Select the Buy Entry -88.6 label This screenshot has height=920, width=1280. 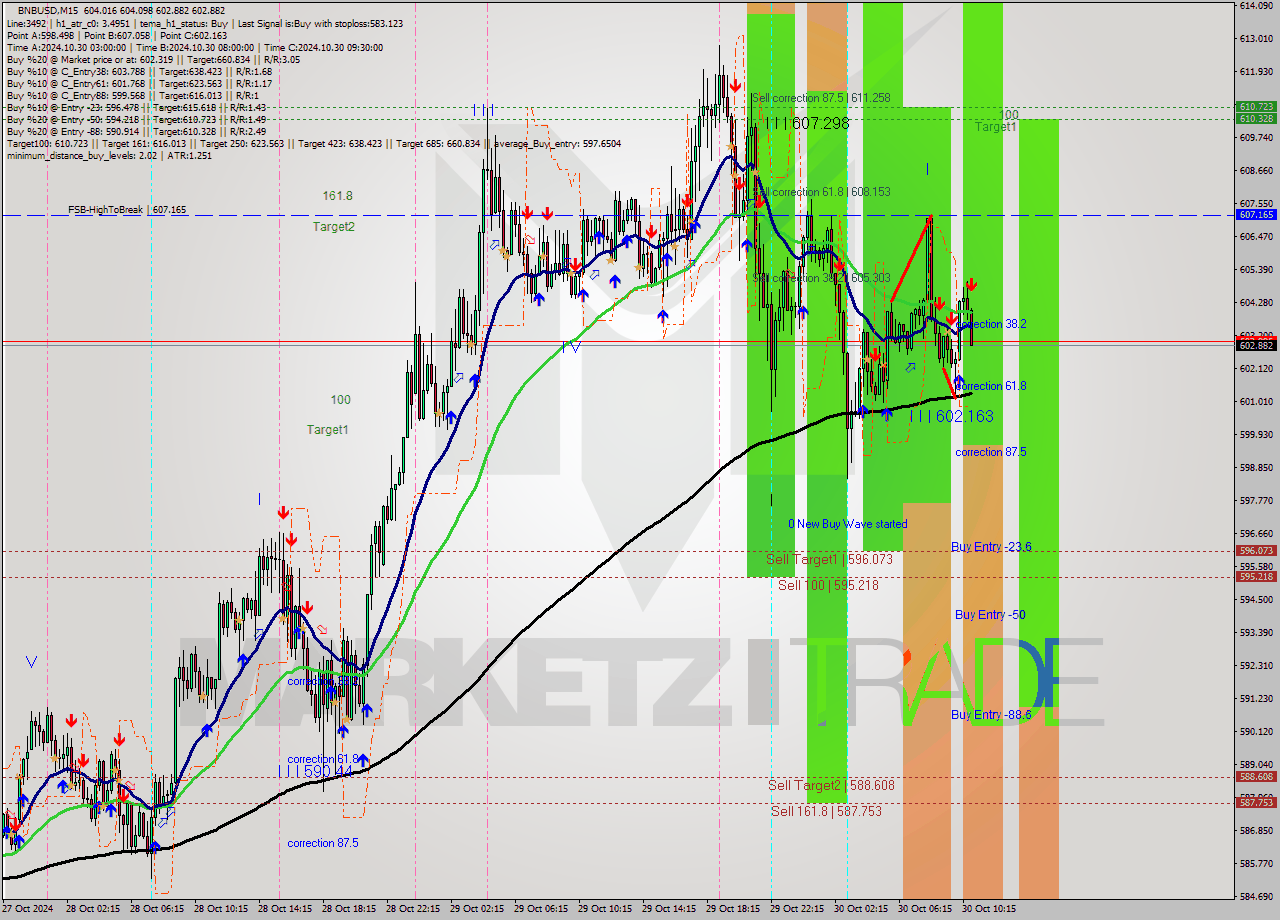(x=991, y=714)
